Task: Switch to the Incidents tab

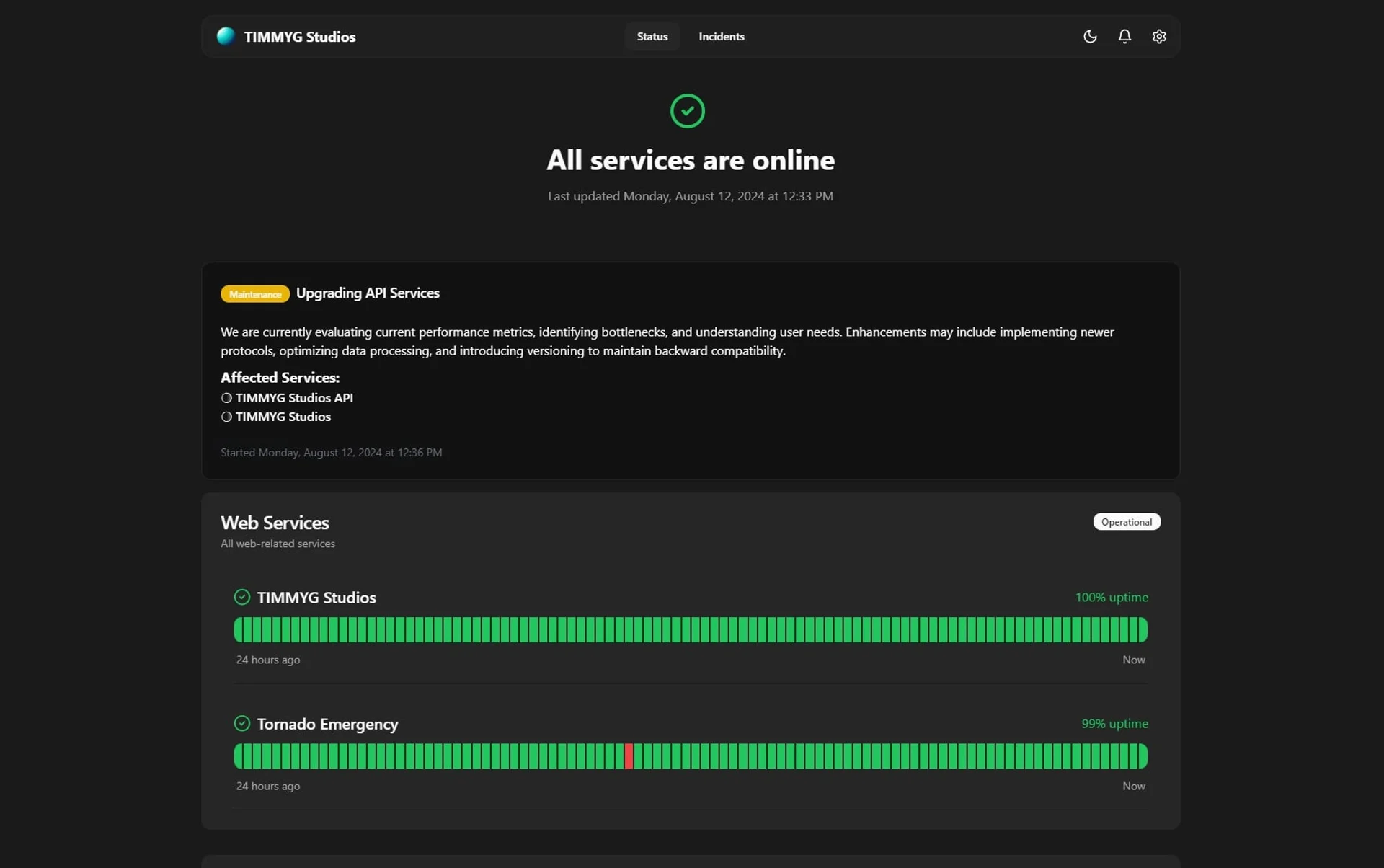Action: pos(721,36)
